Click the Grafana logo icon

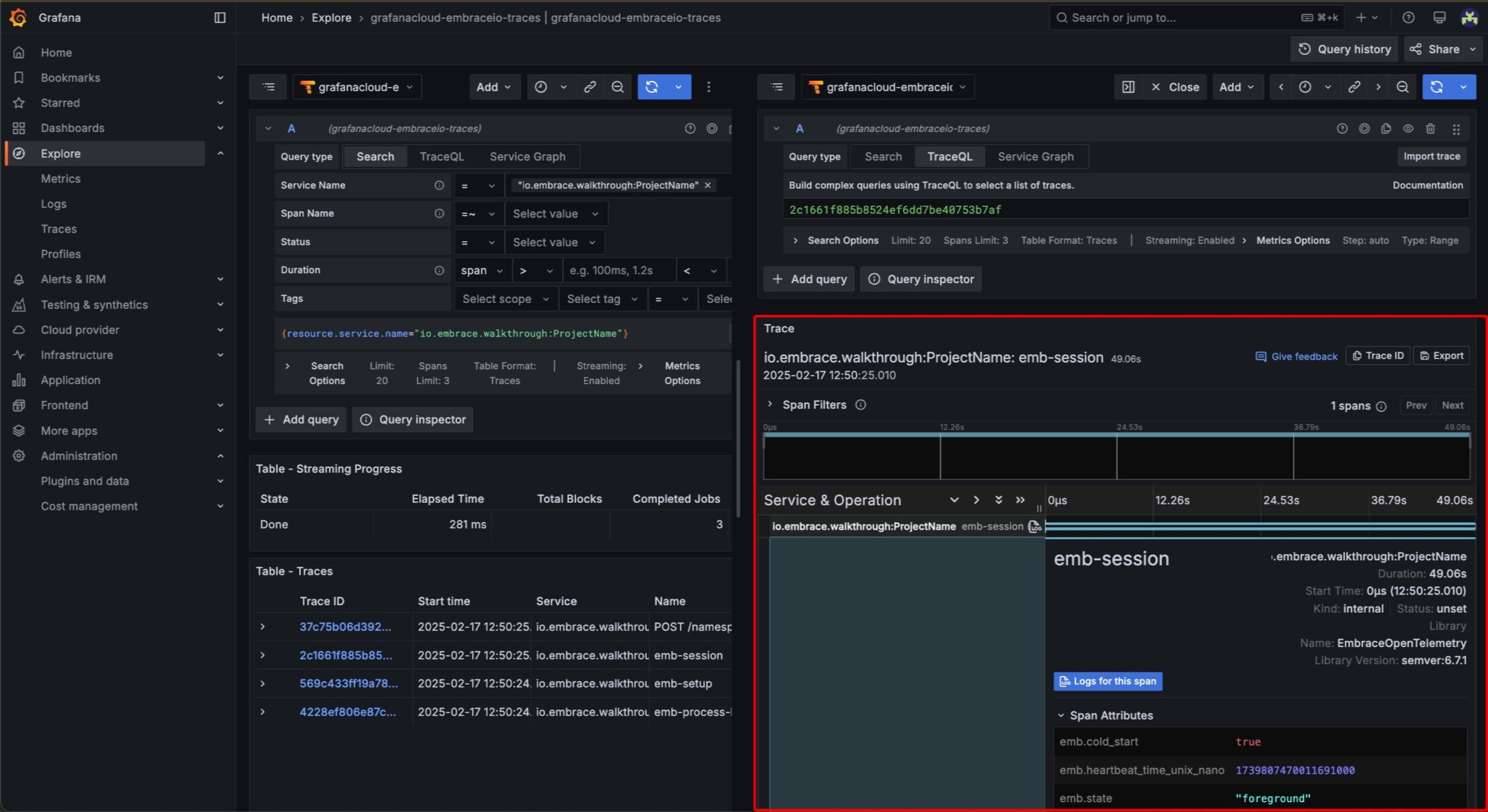click(x=18, y=17)
